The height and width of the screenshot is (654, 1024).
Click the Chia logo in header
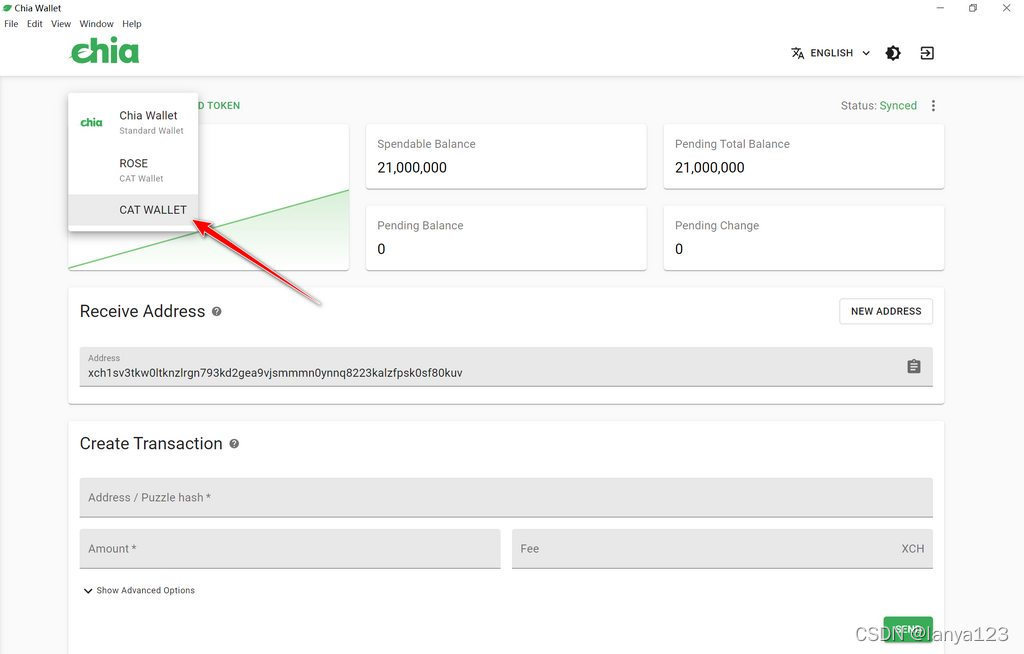click(105, 51)
